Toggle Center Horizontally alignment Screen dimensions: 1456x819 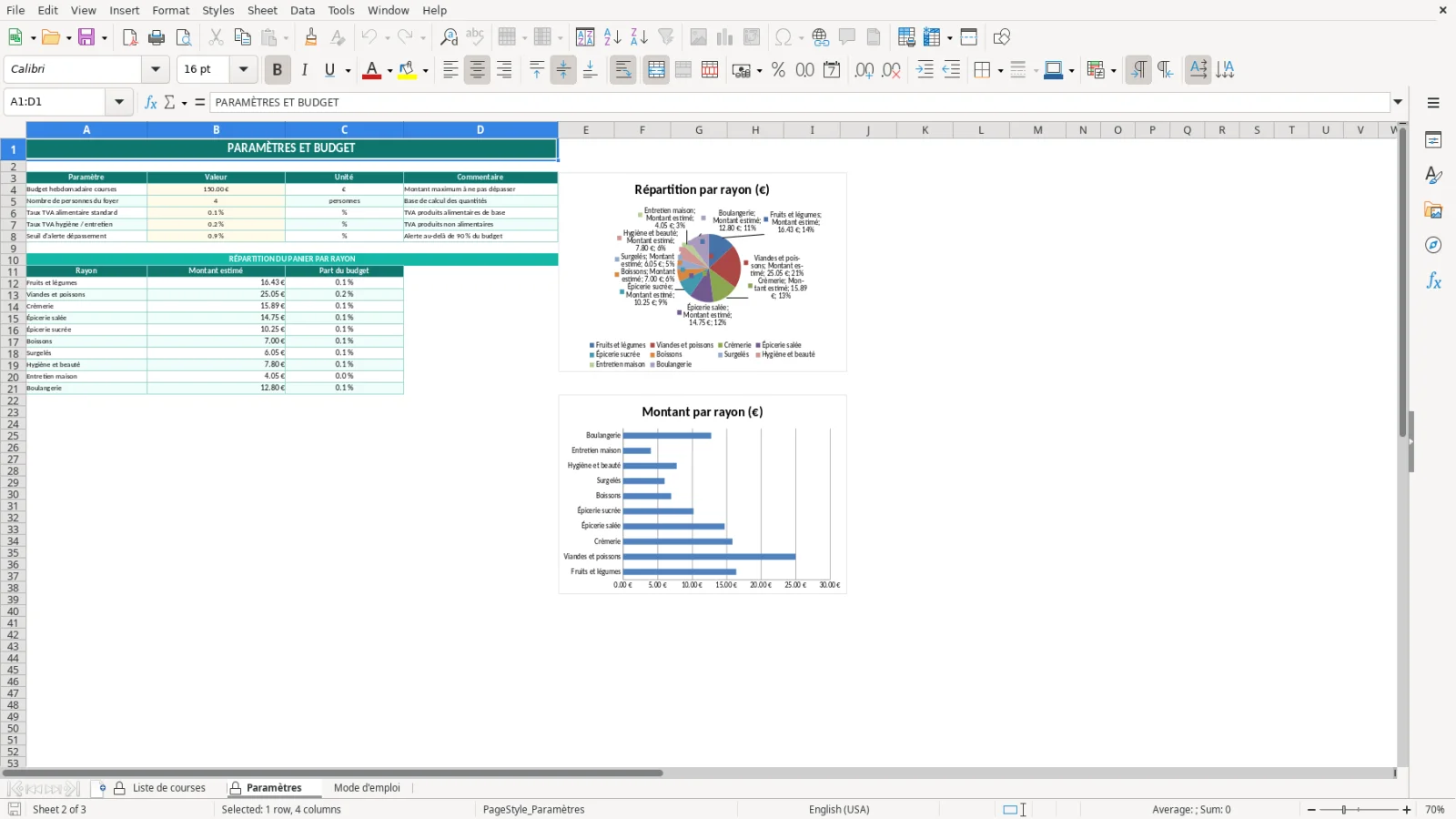pyautogui.click(x=477, y=70)
